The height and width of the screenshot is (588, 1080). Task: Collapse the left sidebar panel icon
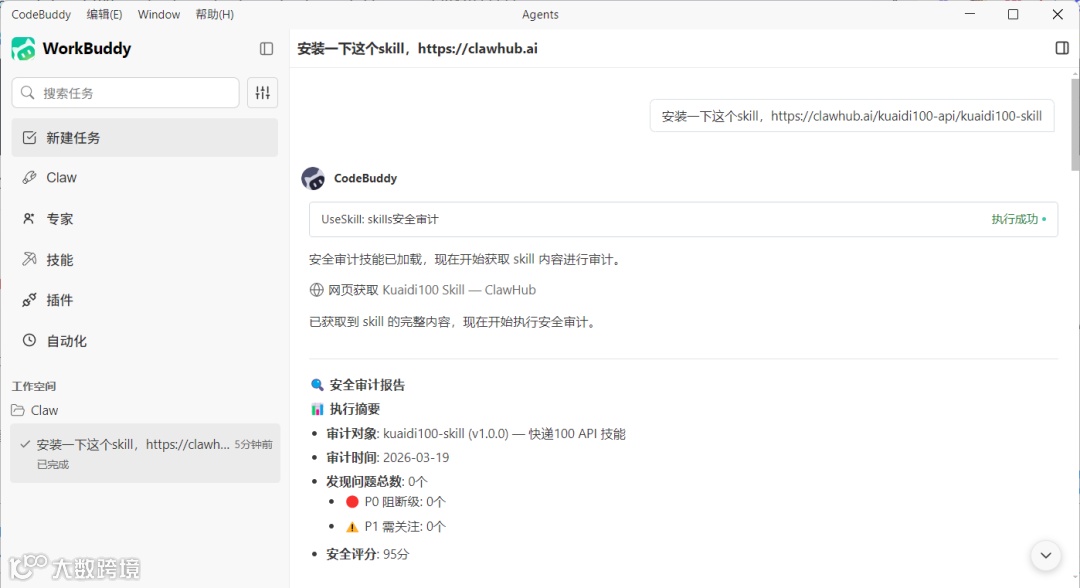pos(267,49)
